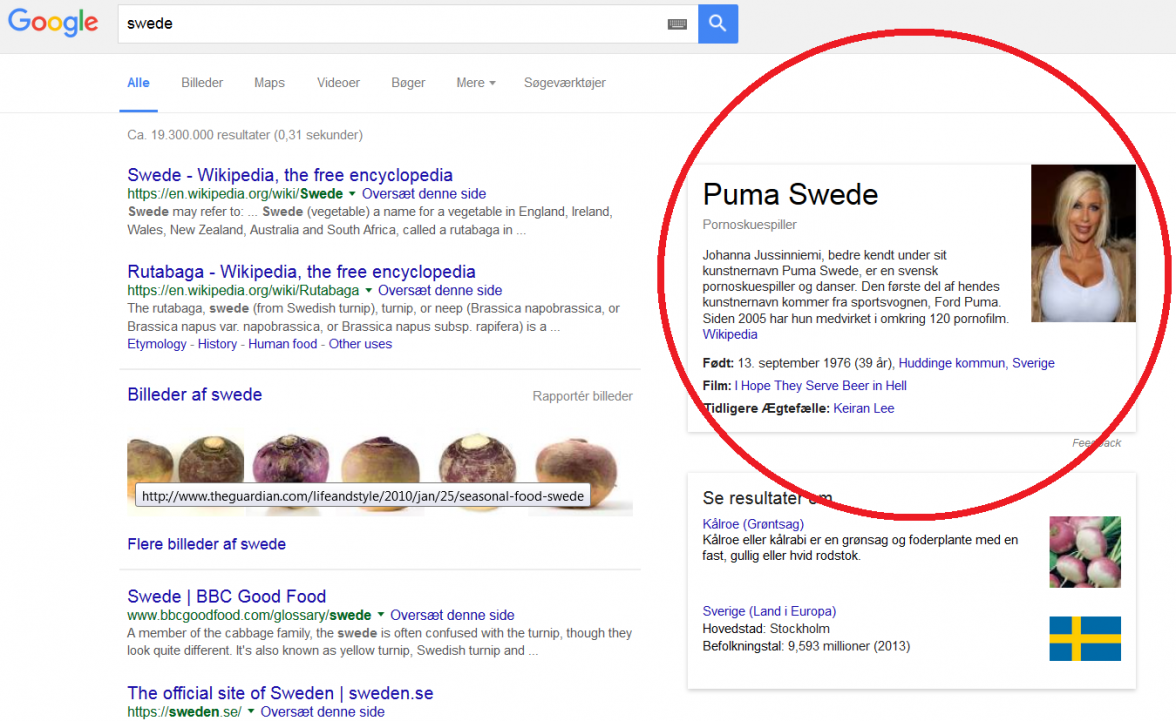Open the Huddinge kommun, Sverige link

pos(976,363)
